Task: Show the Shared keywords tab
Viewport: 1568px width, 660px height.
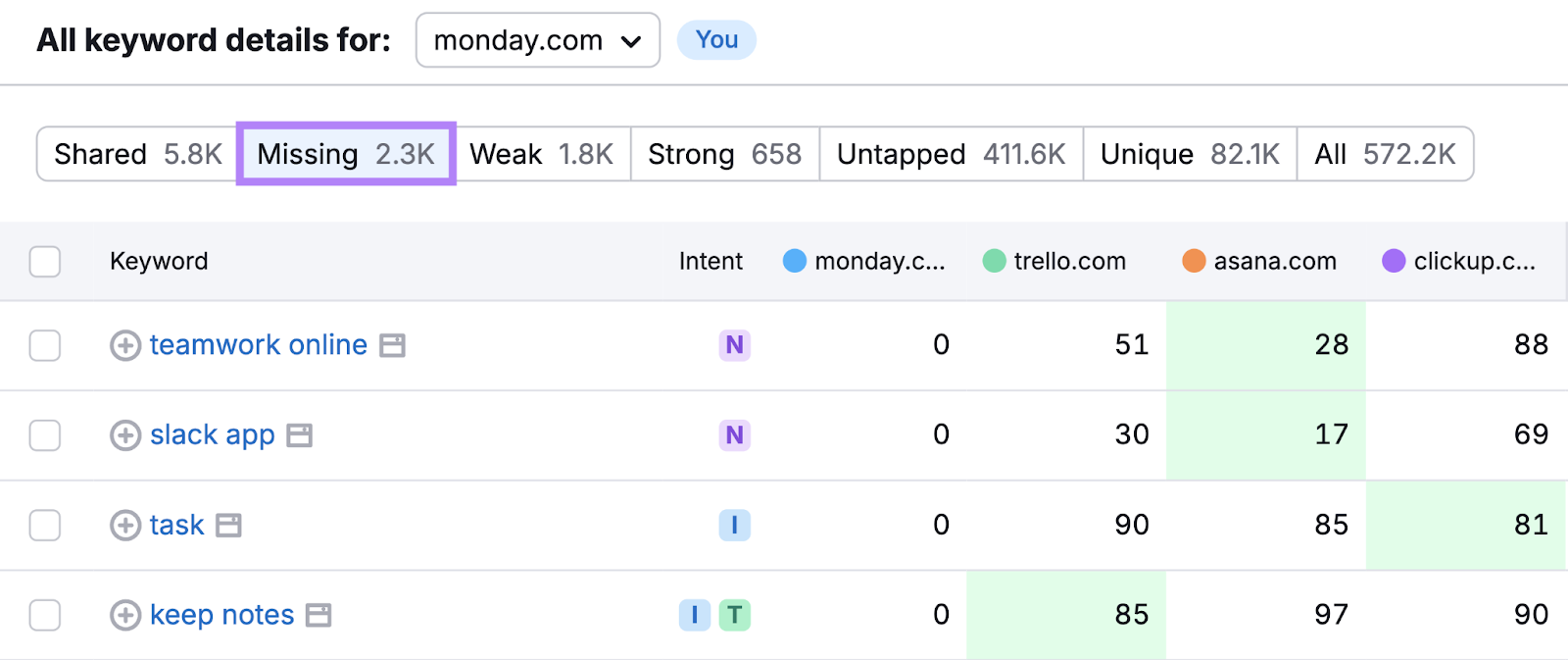Action: [x=137, y=154]
